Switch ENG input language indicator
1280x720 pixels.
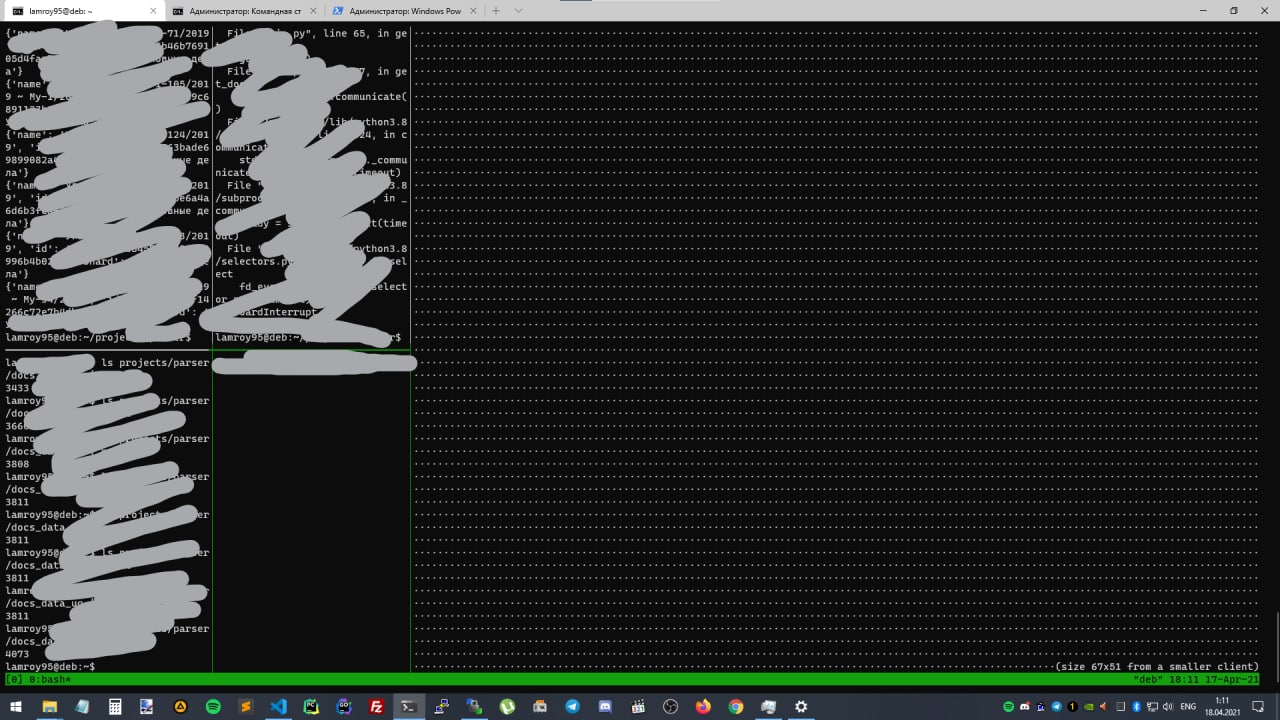click(x=1188, y=706)
